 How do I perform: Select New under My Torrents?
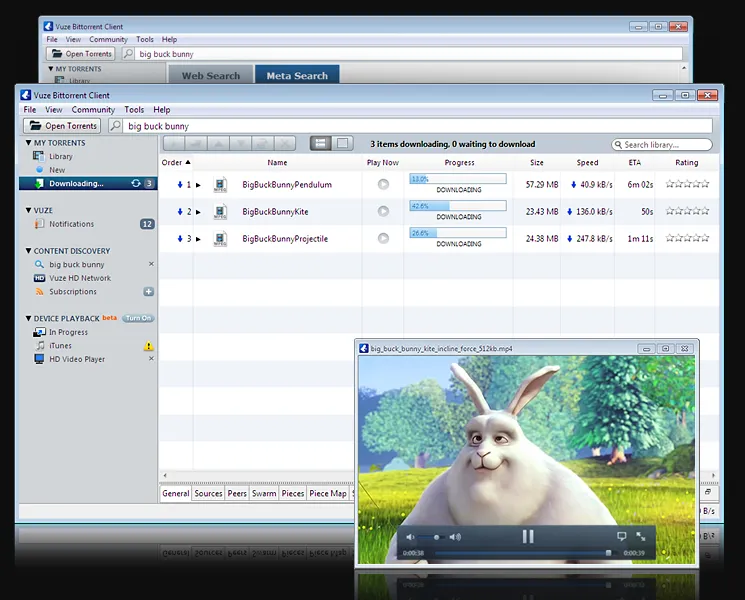tap(57, 170)
